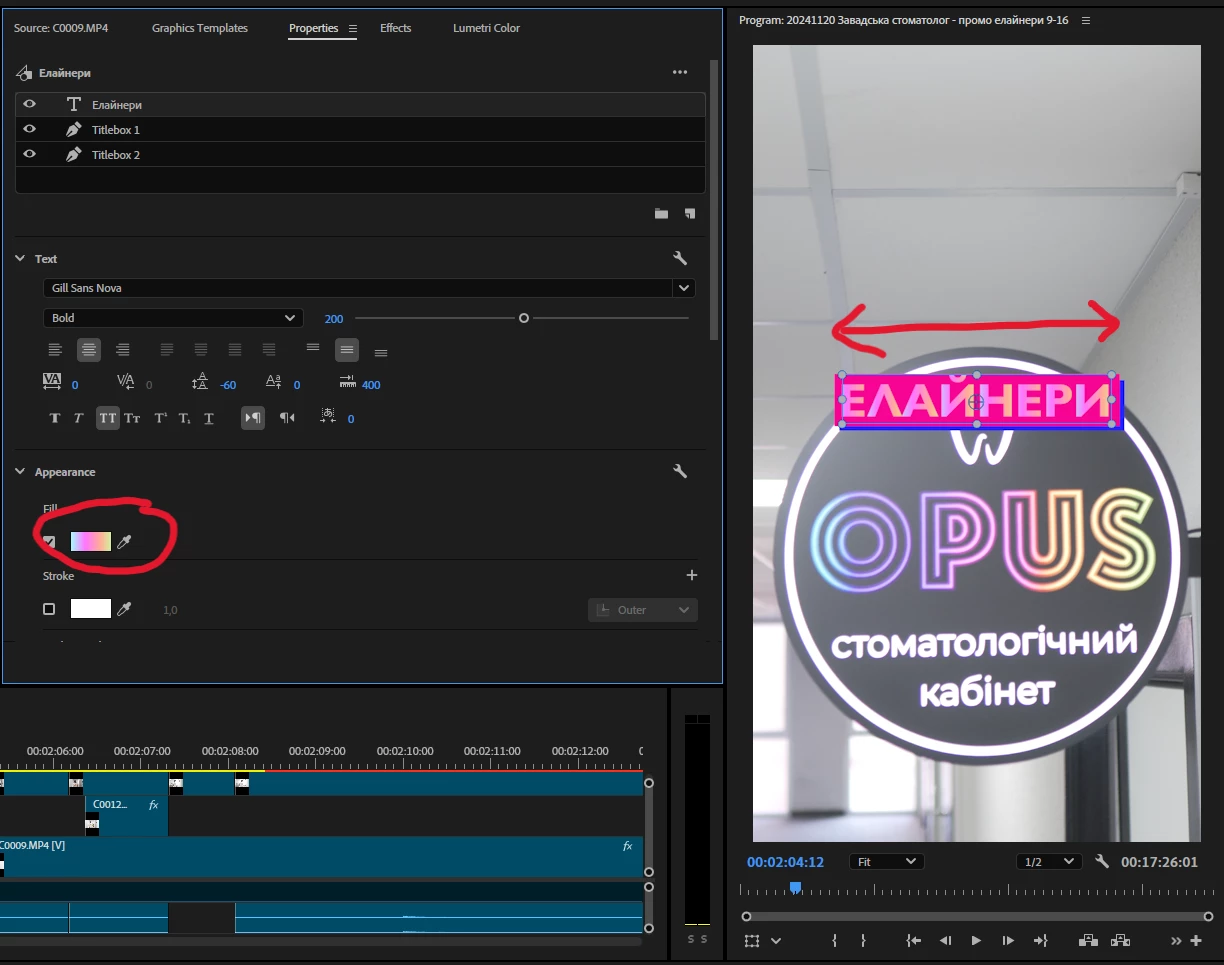
Task: Step forward one frame
Action: pyautogui.click(x=1008, y=940)
